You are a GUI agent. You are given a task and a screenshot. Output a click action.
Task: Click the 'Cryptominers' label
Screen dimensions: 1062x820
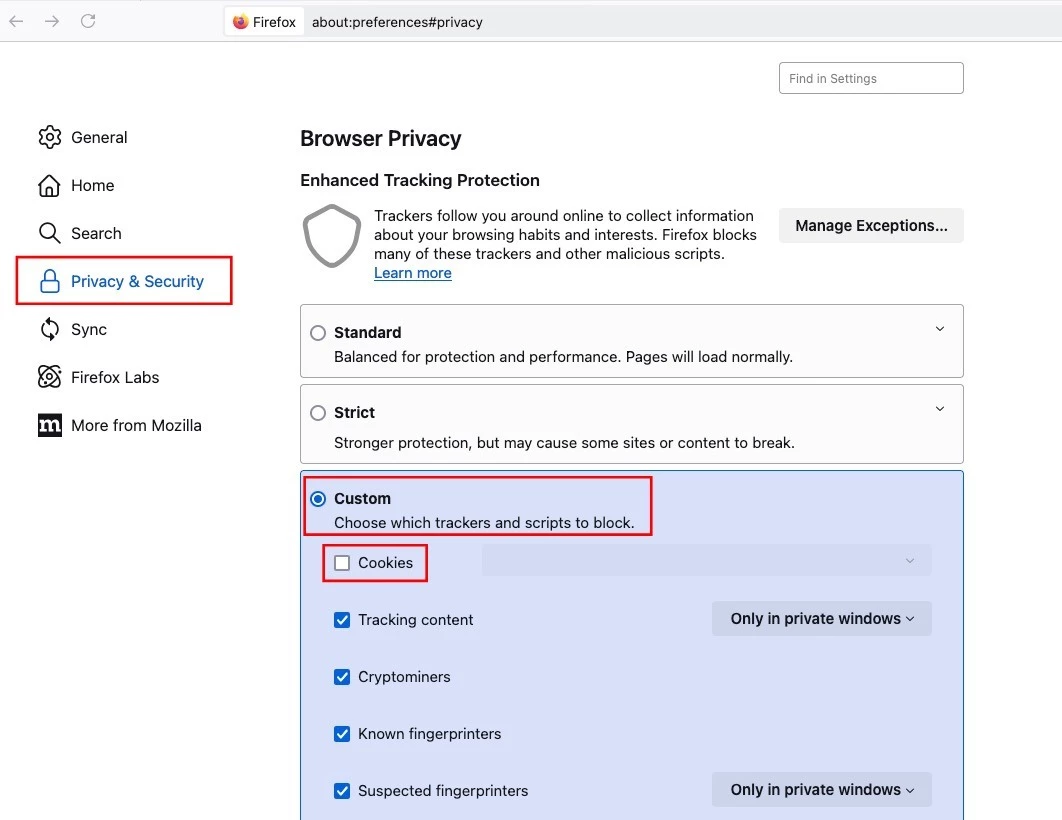click(x=404, y=676)
